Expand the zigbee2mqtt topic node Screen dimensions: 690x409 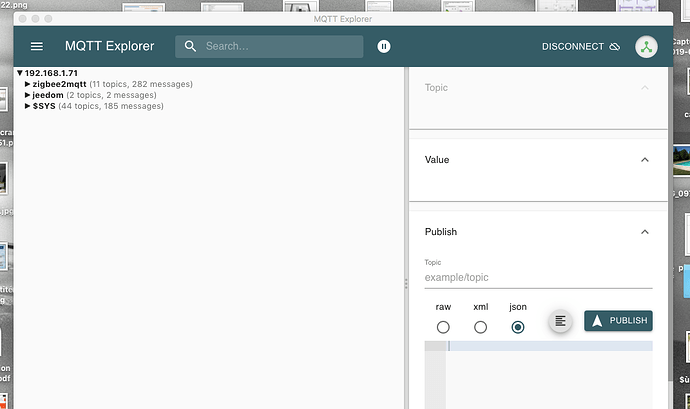coord(27,84)
